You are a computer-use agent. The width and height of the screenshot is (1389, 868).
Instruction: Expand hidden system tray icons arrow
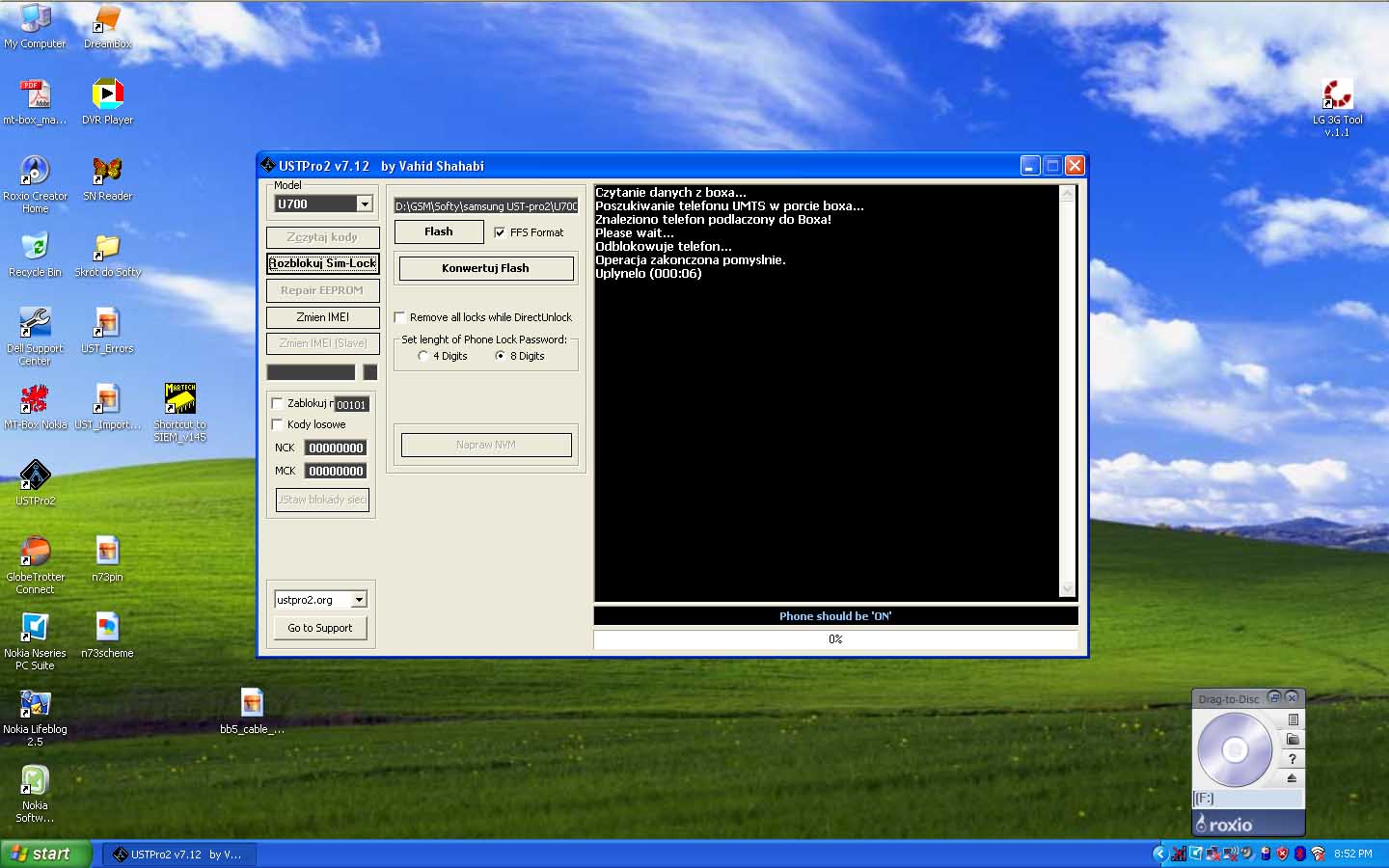(x=1159, y=854)
